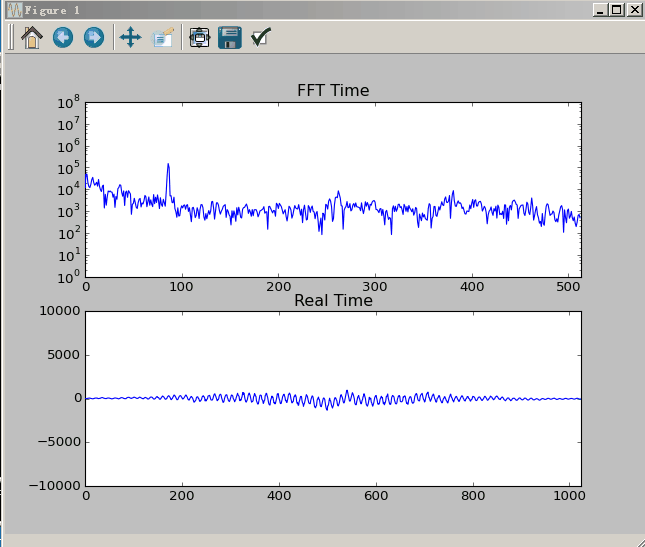Screen dimensions: 645x547
Task: Save the figure with the floppy disk icon
Action: click(230, 38)
